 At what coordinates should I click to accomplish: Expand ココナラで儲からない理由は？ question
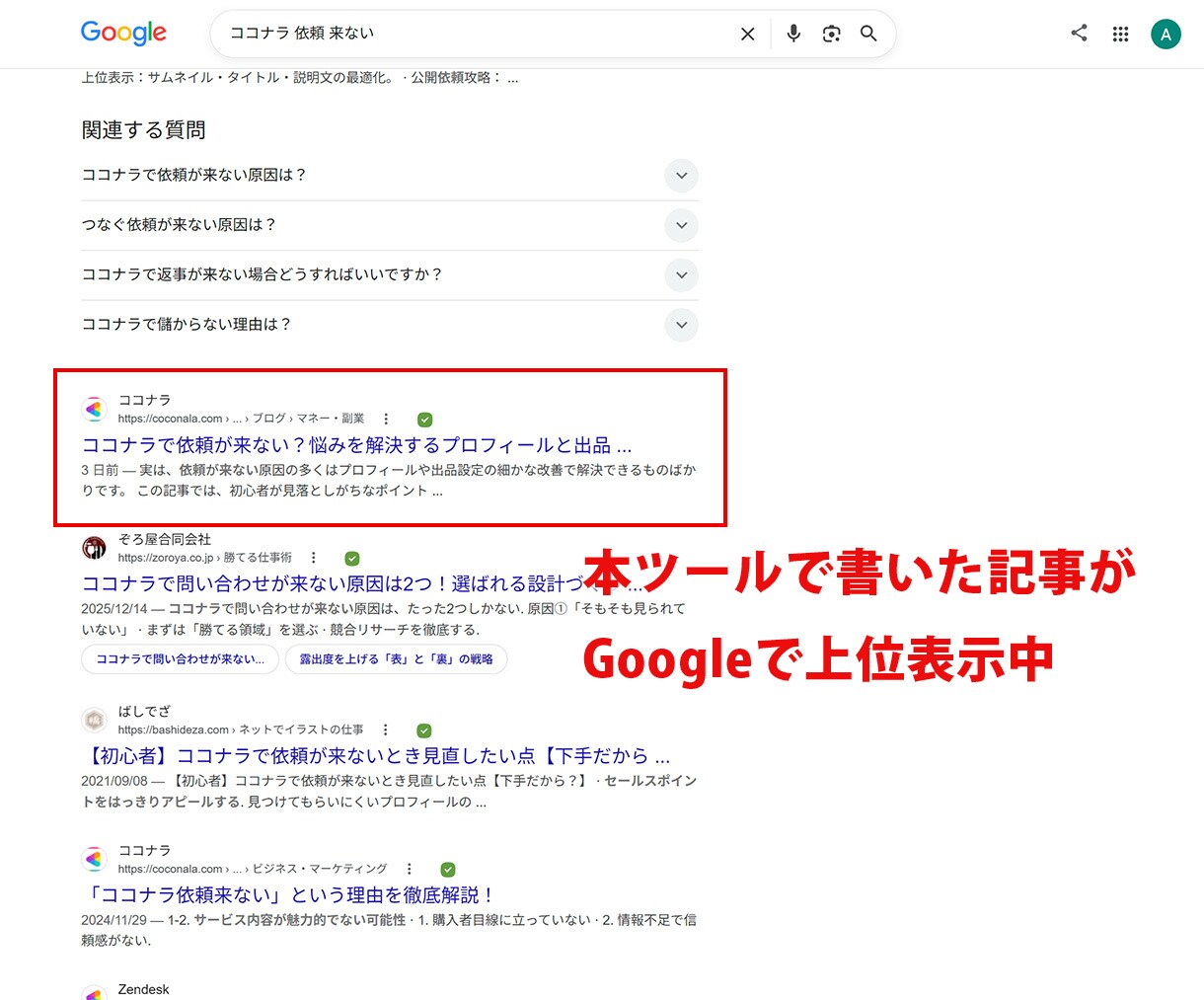click(390, 325)
